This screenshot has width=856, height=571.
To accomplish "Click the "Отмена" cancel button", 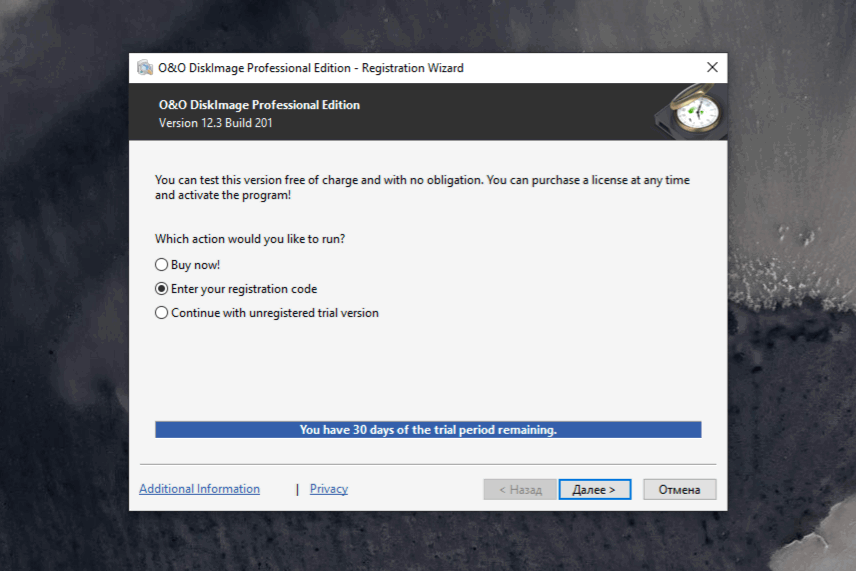I will pyautogui.click(x=679, y=490).
